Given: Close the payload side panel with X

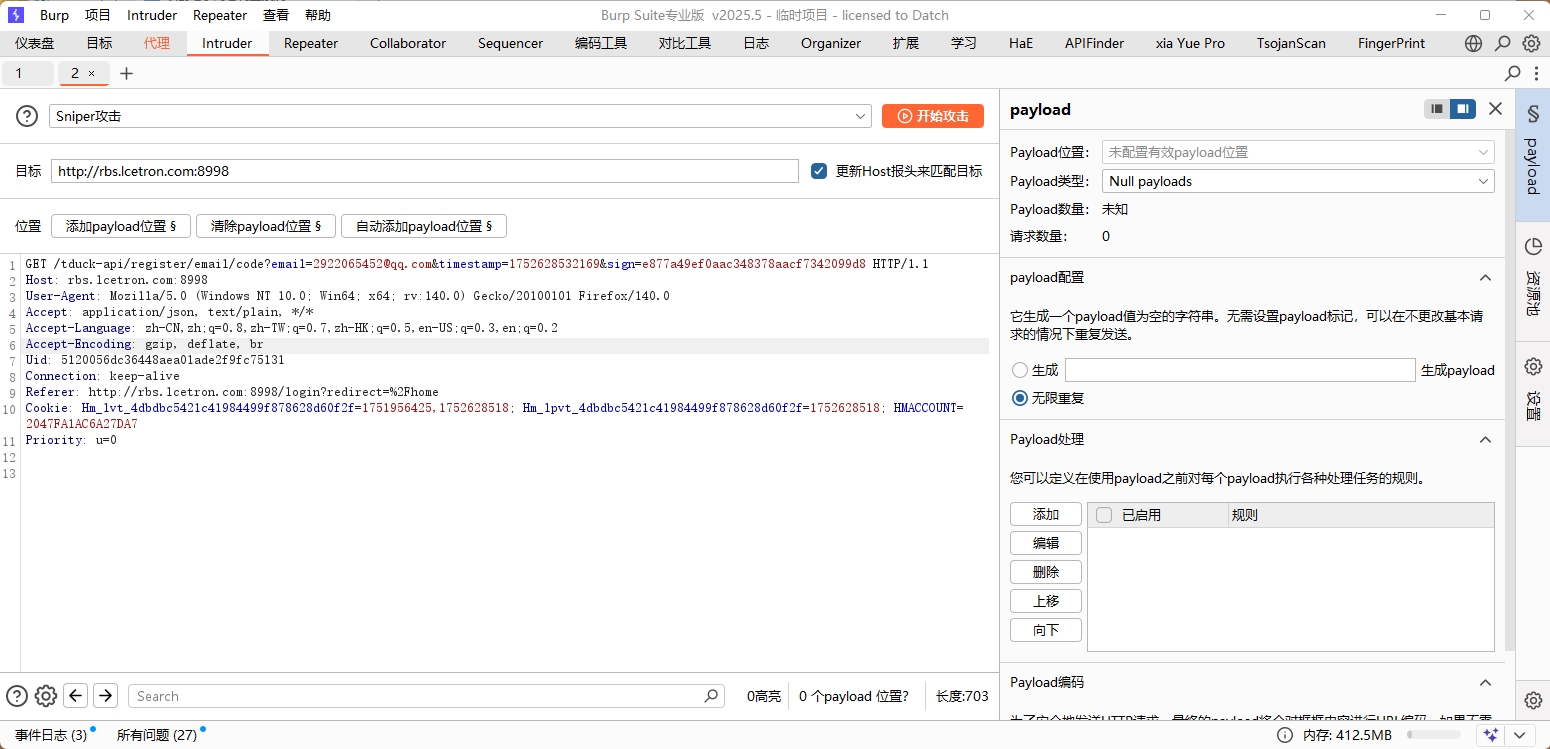Looking at the screenshot, I should click(1495, 109).
